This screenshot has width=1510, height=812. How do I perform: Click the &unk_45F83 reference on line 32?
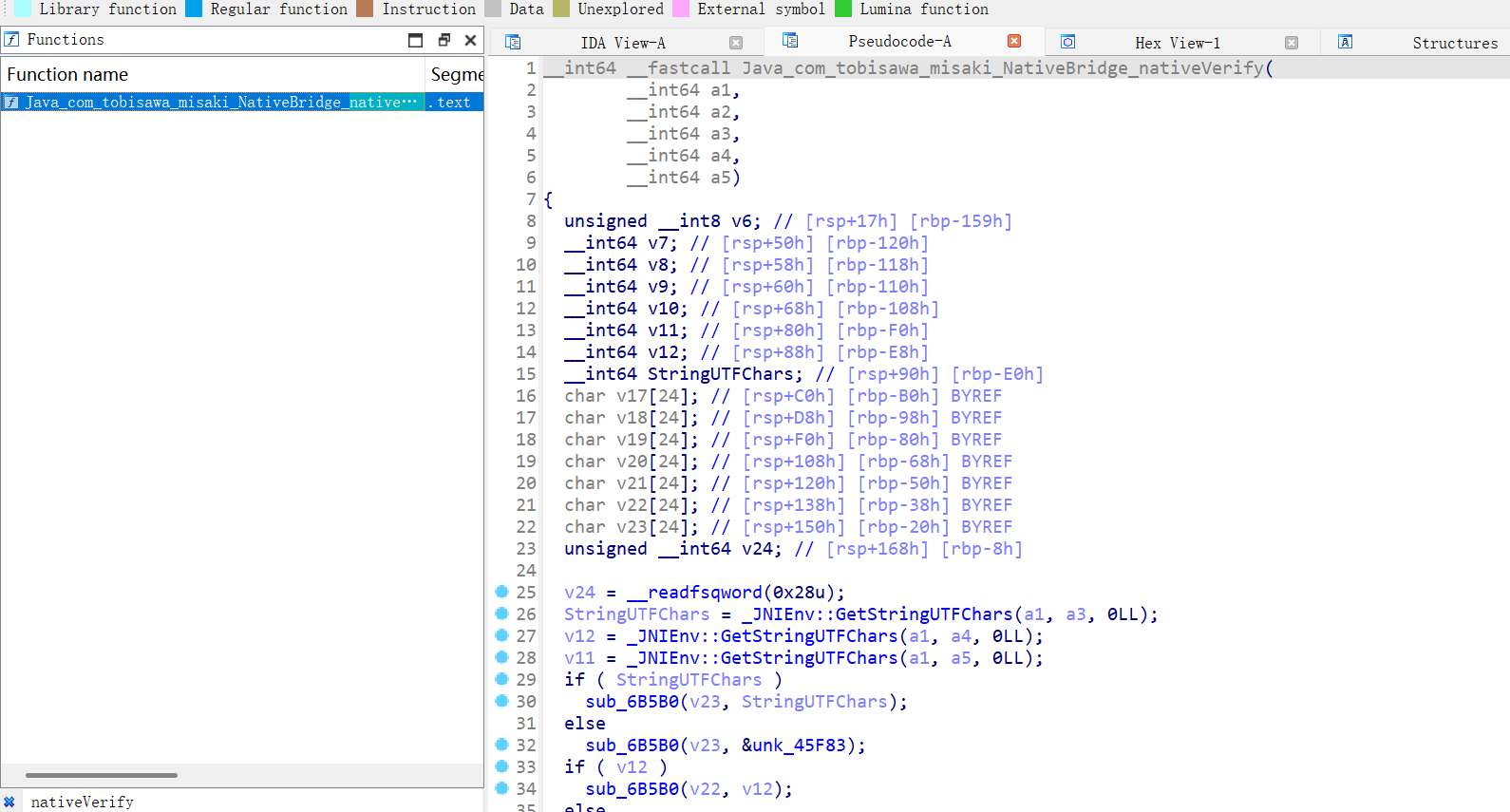click(x=793, y=746)
